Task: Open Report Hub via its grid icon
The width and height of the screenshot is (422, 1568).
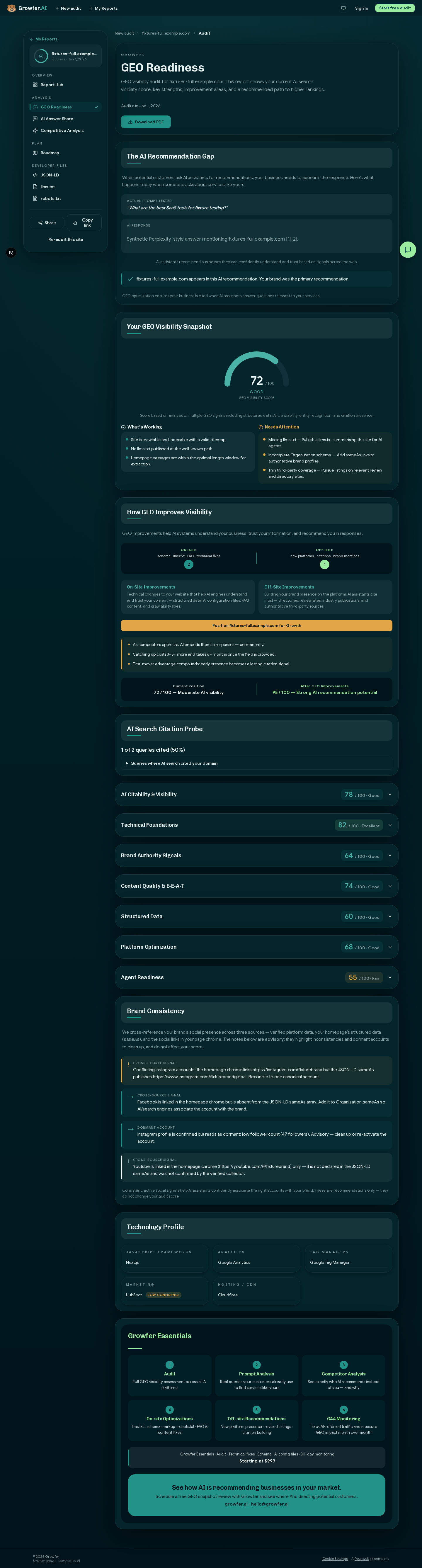Action: tap(35, 85)
